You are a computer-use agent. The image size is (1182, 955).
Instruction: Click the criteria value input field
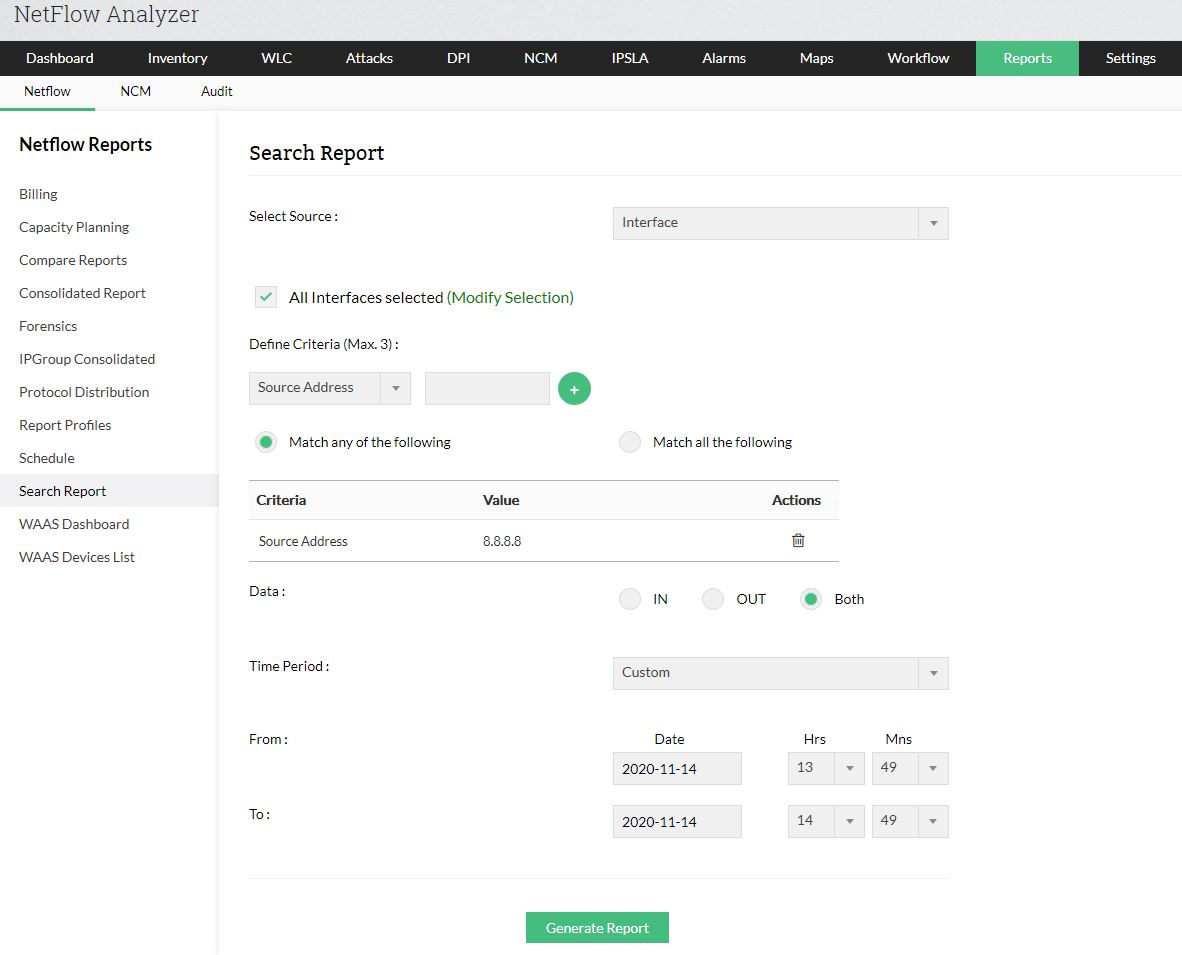click(487, 388)
